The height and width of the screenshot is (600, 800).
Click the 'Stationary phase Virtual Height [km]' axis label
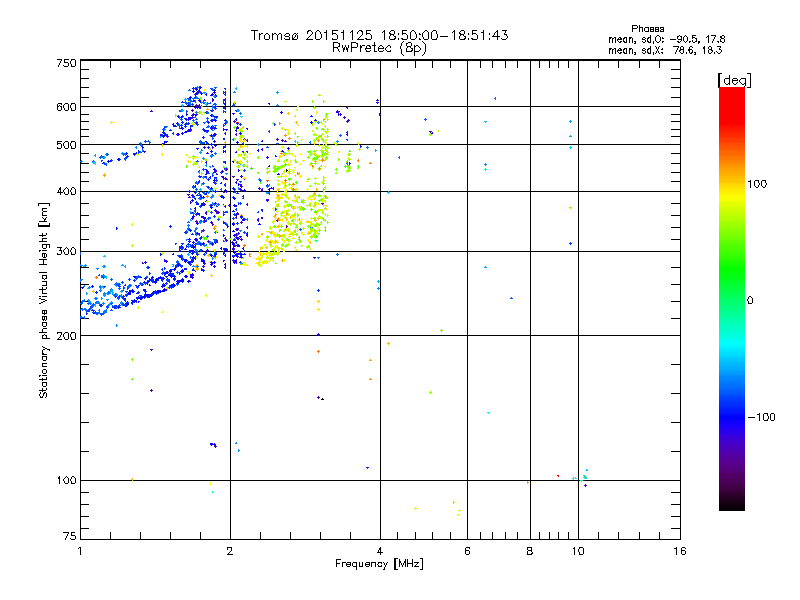[44, 300]
